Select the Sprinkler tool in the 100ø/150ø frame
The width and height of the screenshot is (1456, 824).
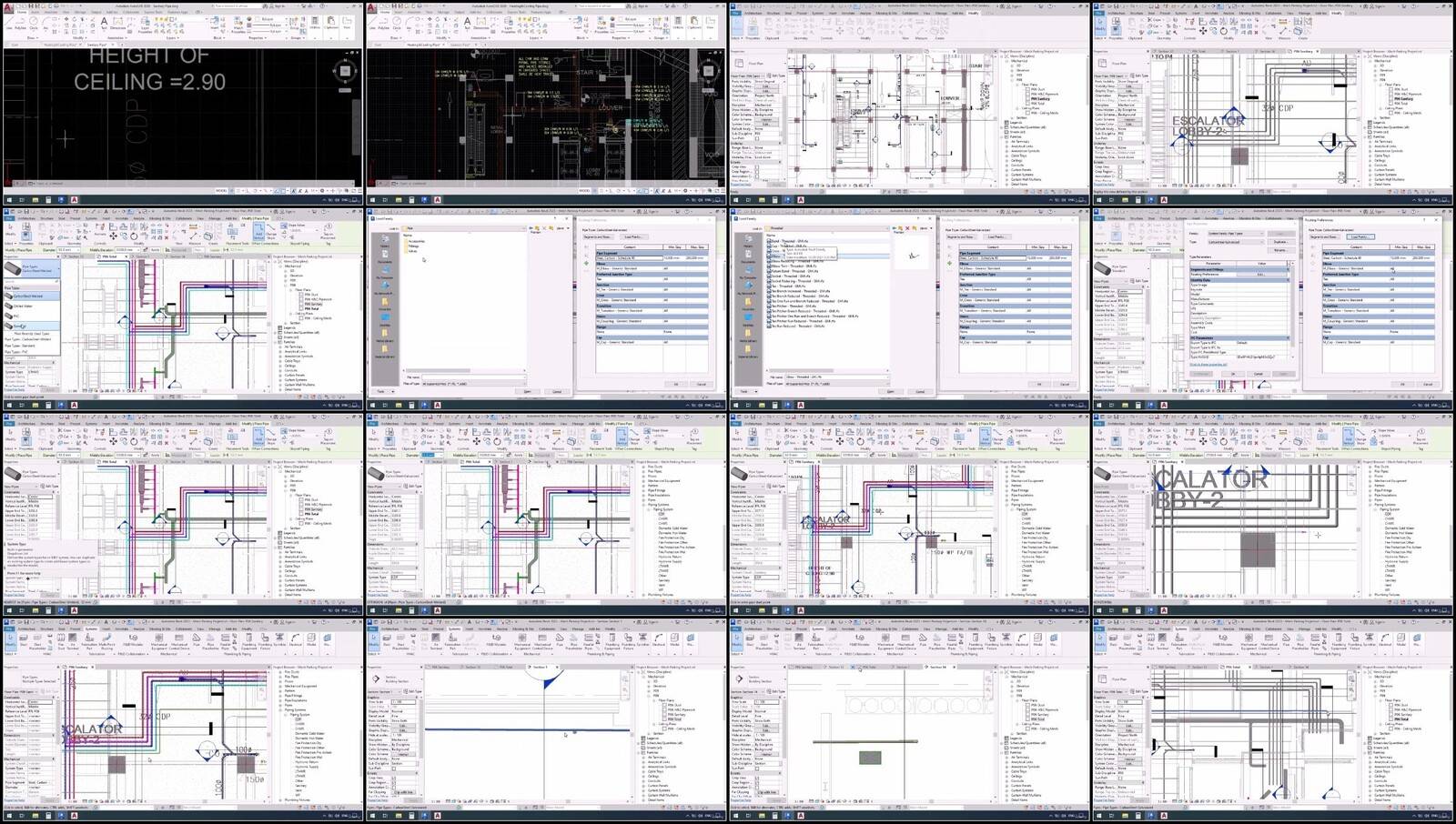[279, 640]
